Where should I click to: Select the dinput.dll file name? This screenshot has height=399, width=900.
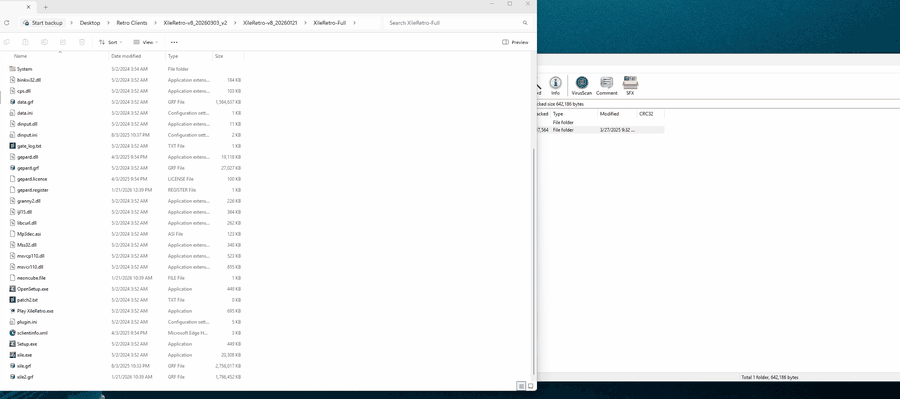pos(27,123)
